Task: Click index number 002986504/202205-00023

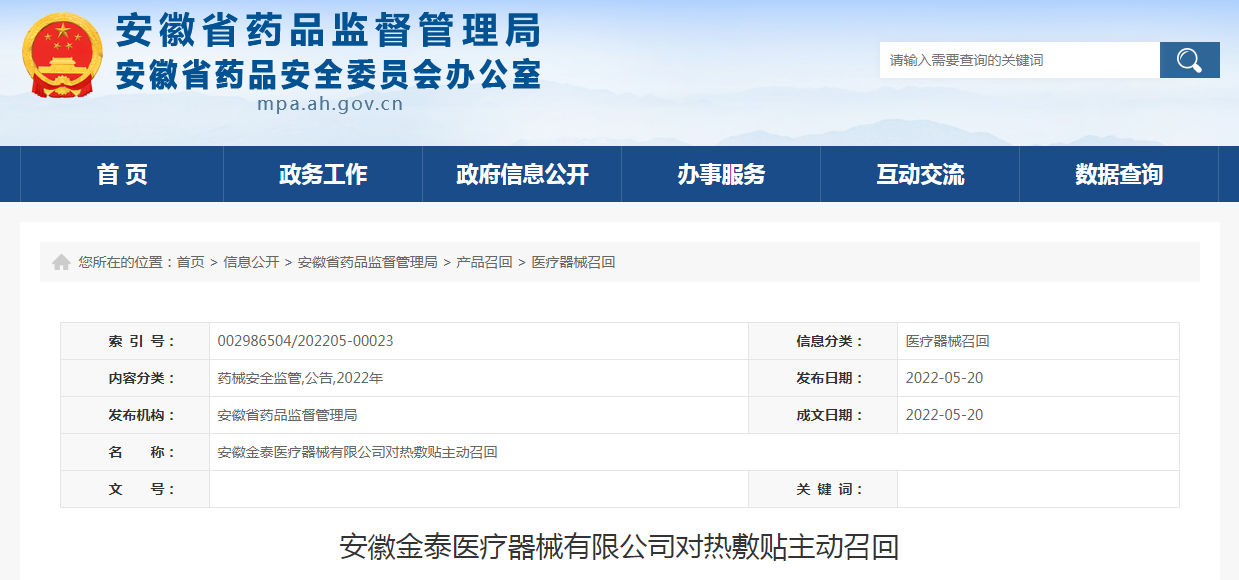Action: (305, 341)
